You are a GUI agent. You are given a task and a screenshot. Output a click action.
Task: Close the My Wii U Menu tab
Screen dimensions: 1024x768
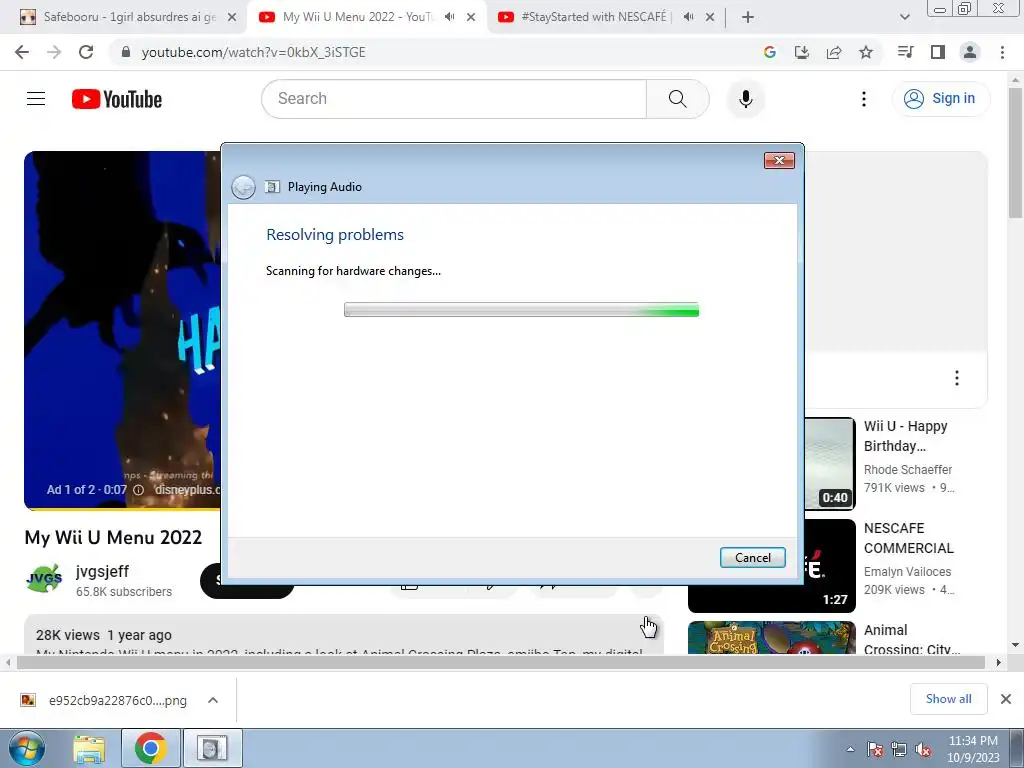coord(471,17)
